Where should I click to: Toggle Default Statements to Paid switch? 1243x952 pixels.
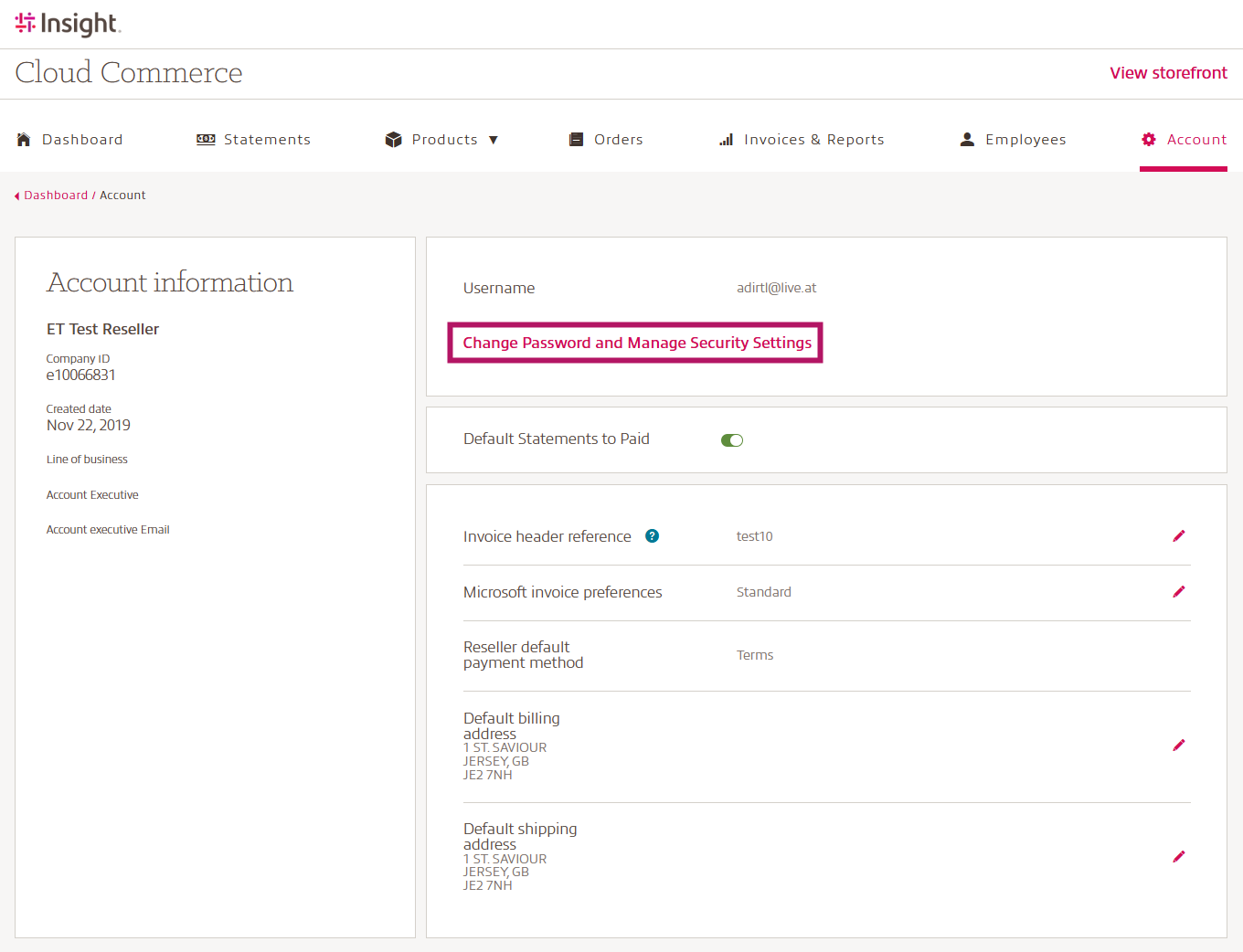(732, 440)
